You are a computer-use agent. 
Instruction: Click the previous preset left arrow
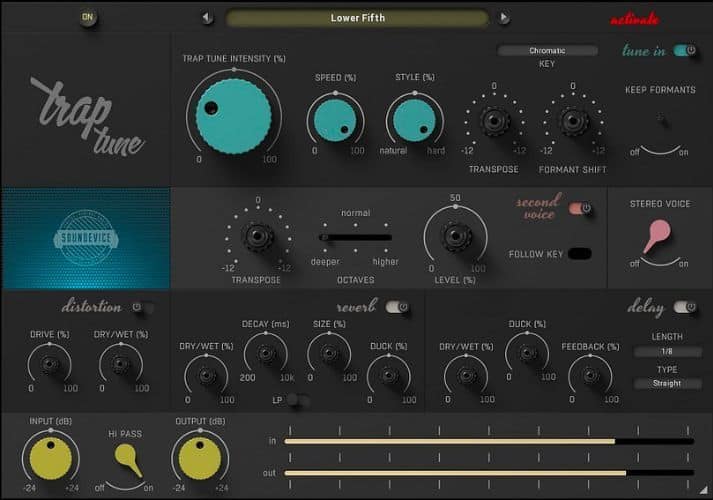[206, 17]
